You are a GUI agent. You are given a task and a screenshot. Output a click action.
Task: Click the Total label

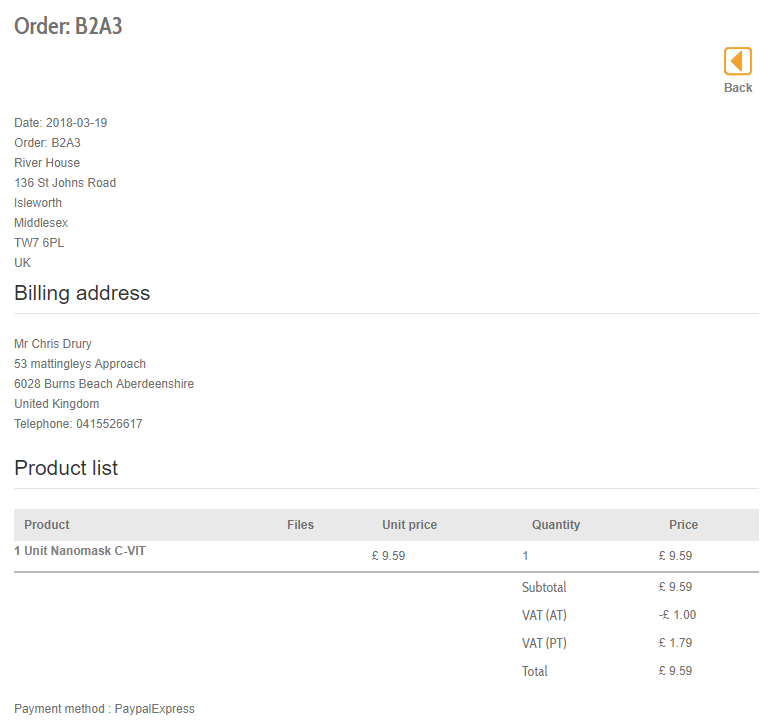[x=535, y=671]
